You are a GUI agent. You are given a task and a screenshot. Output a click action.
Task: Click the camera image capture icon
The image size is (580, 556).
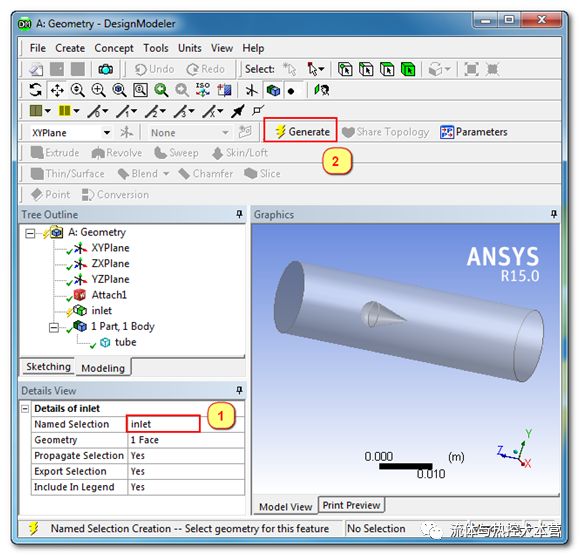105,69
